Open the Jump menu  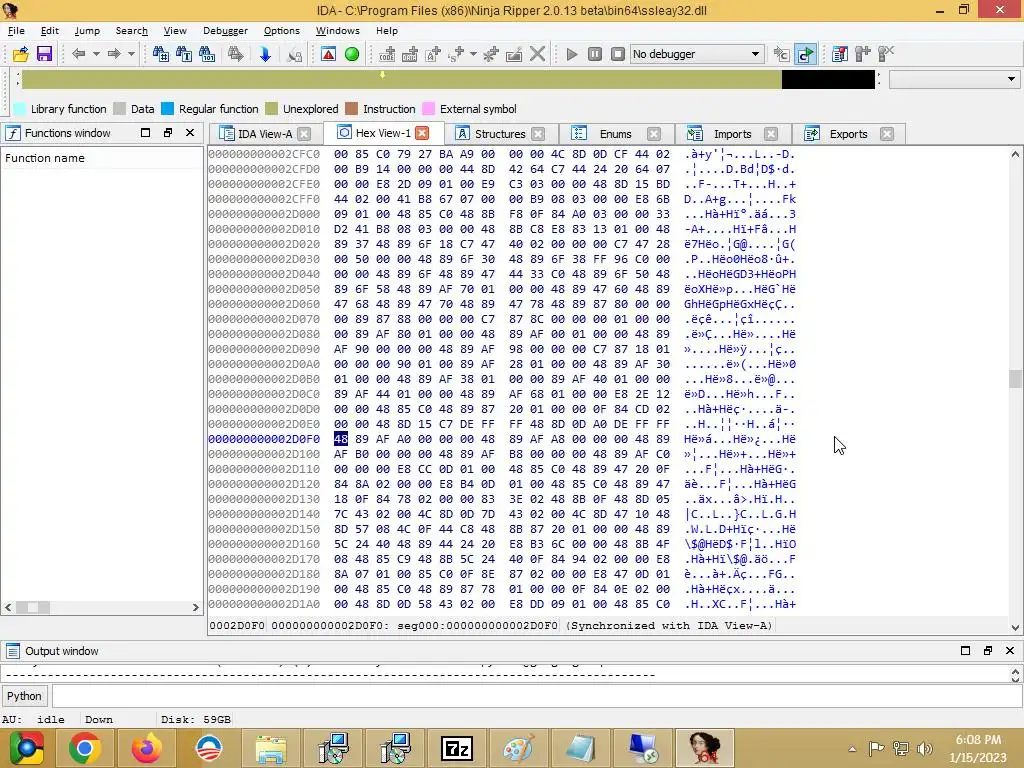pos(87,31)
